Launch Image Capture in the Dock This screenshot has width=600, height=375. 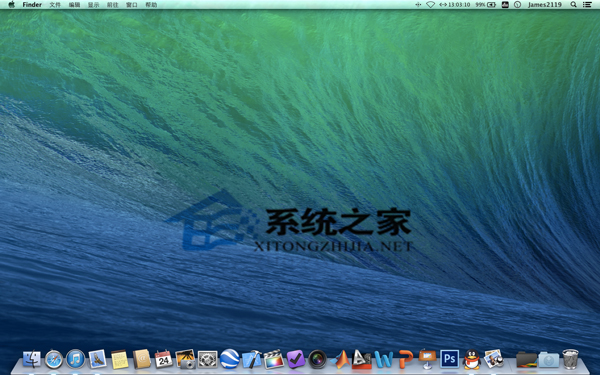(x=186, y=359)
